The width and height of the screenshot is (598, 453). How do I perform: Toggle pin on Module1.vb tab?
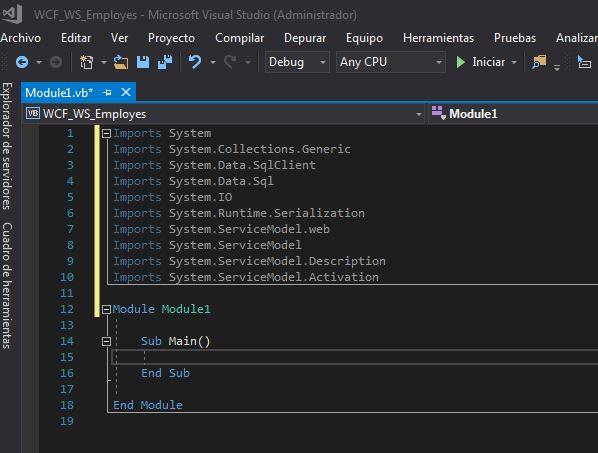click(x=107, y=92)
